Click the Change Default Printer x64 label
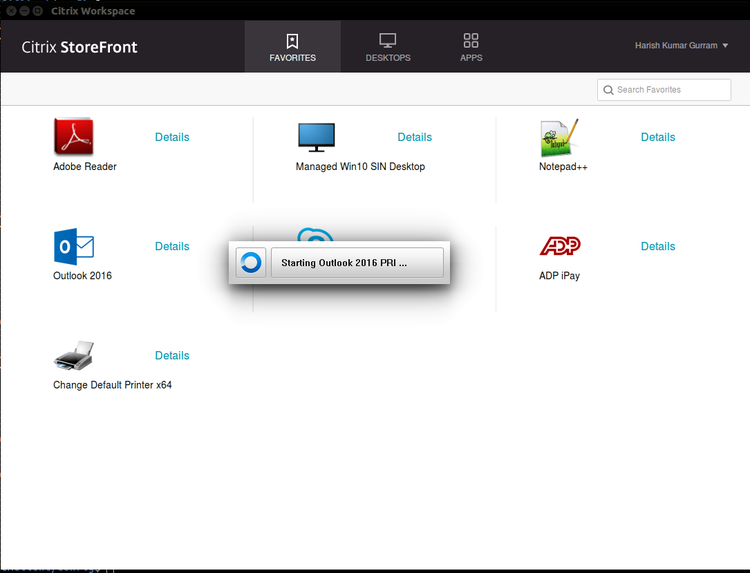 [x=112, y=385]
